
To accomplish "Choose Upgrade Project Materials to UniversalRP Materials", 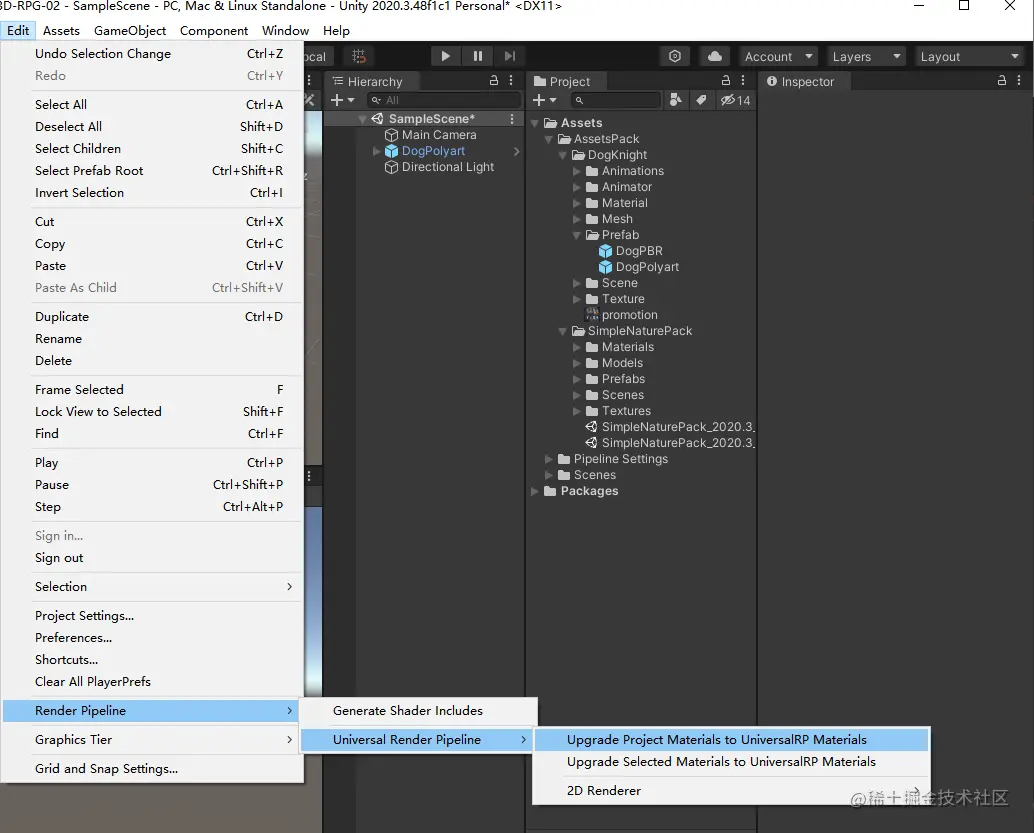I will coord(731,739).
